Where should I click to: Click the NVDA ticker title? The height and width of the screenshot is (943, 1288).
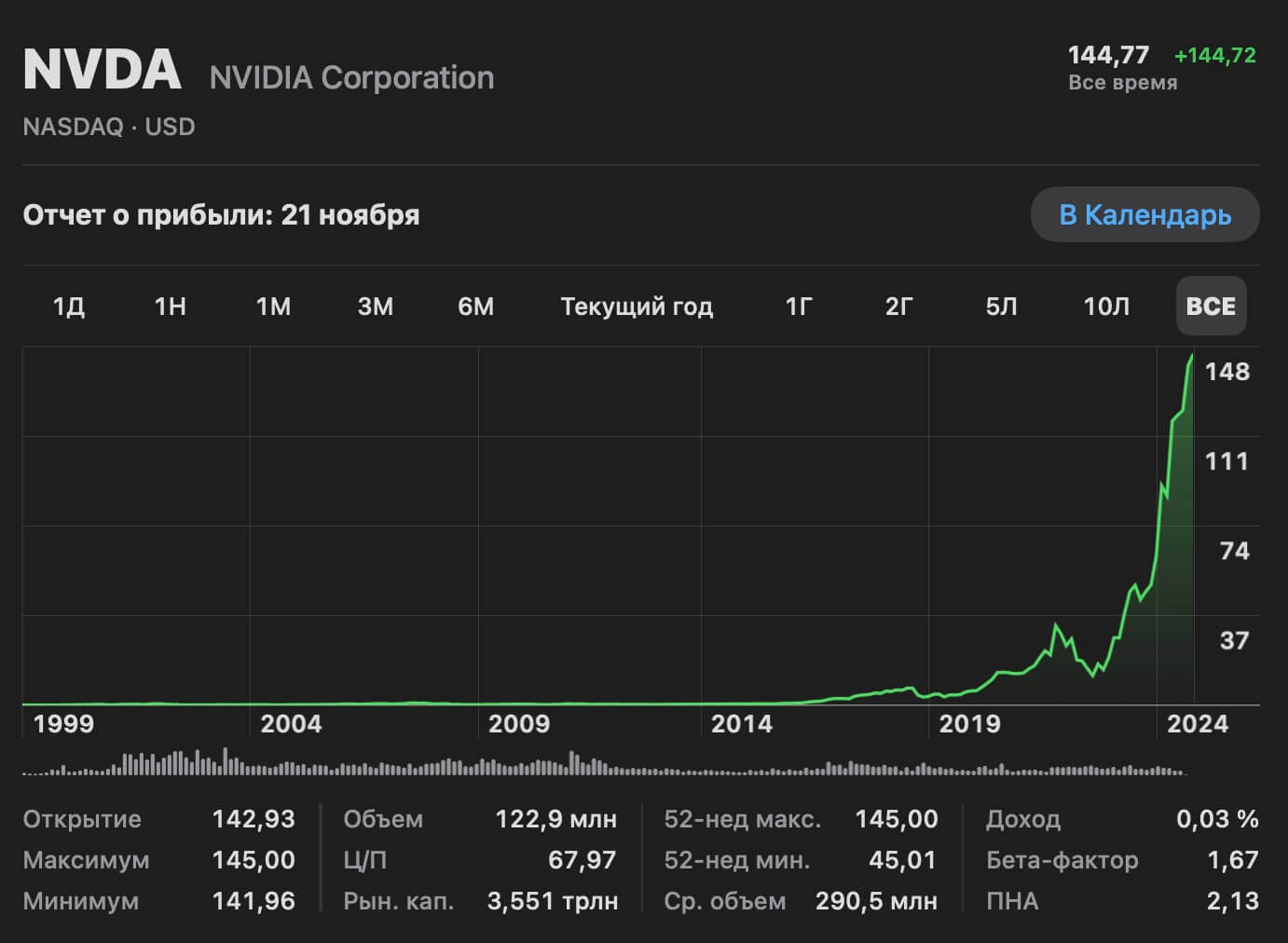(103, 70)
